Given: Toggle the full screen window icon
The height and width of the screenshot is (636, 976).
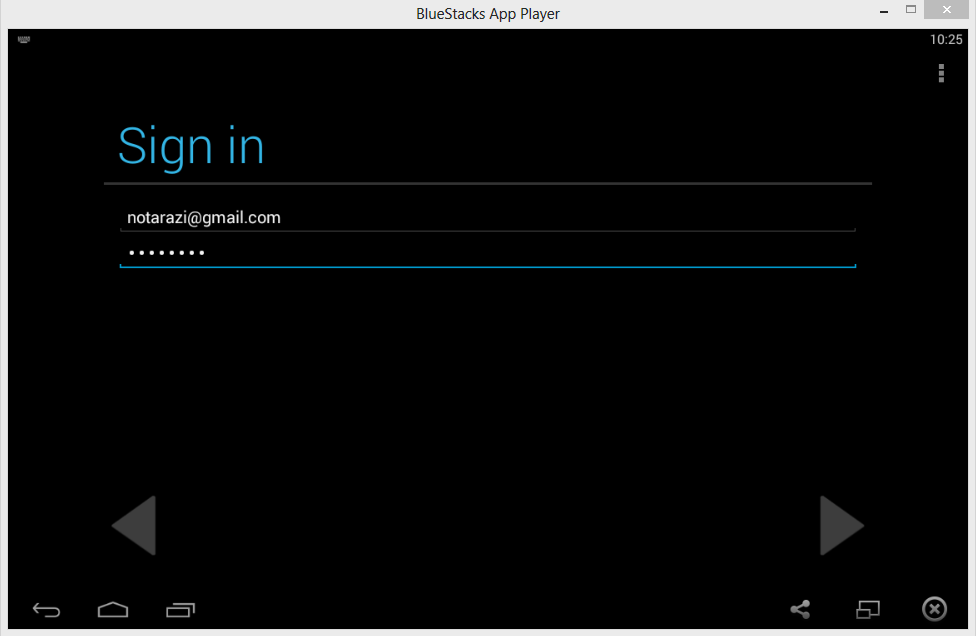Looking at the screenshot, I should (868, 609).
